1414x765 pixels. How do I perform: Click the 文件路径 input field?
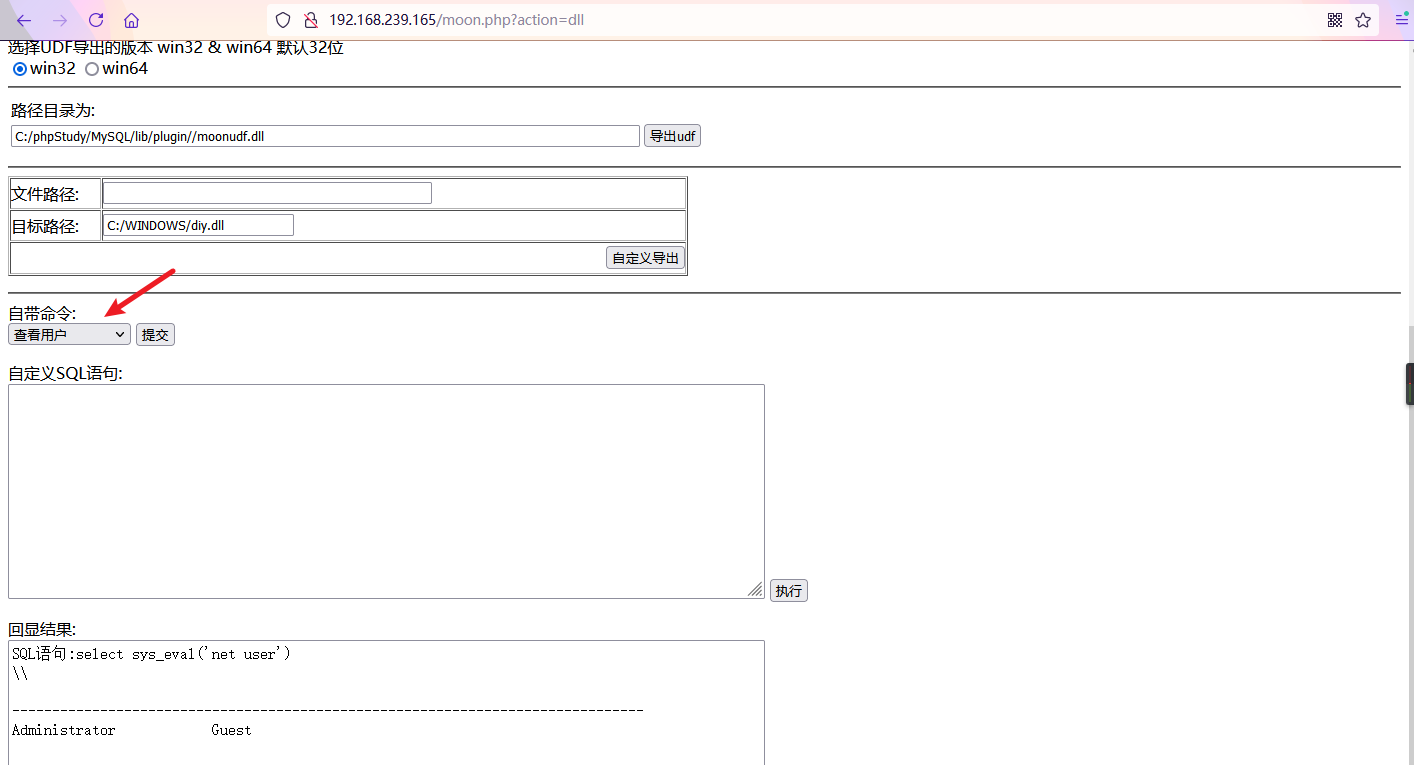coord(267,193)
